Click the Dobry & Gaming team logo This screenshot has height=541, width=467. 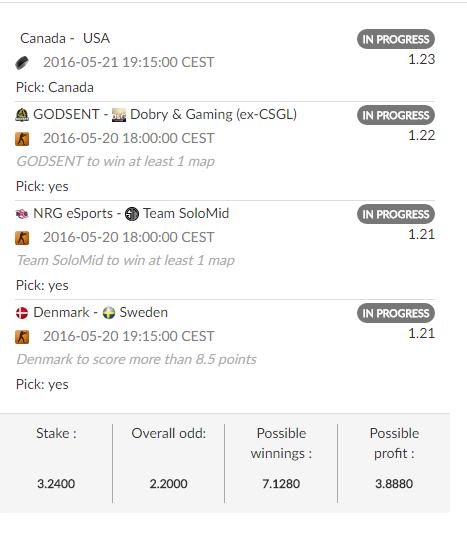pyautogui.click(x=119, y=115)
